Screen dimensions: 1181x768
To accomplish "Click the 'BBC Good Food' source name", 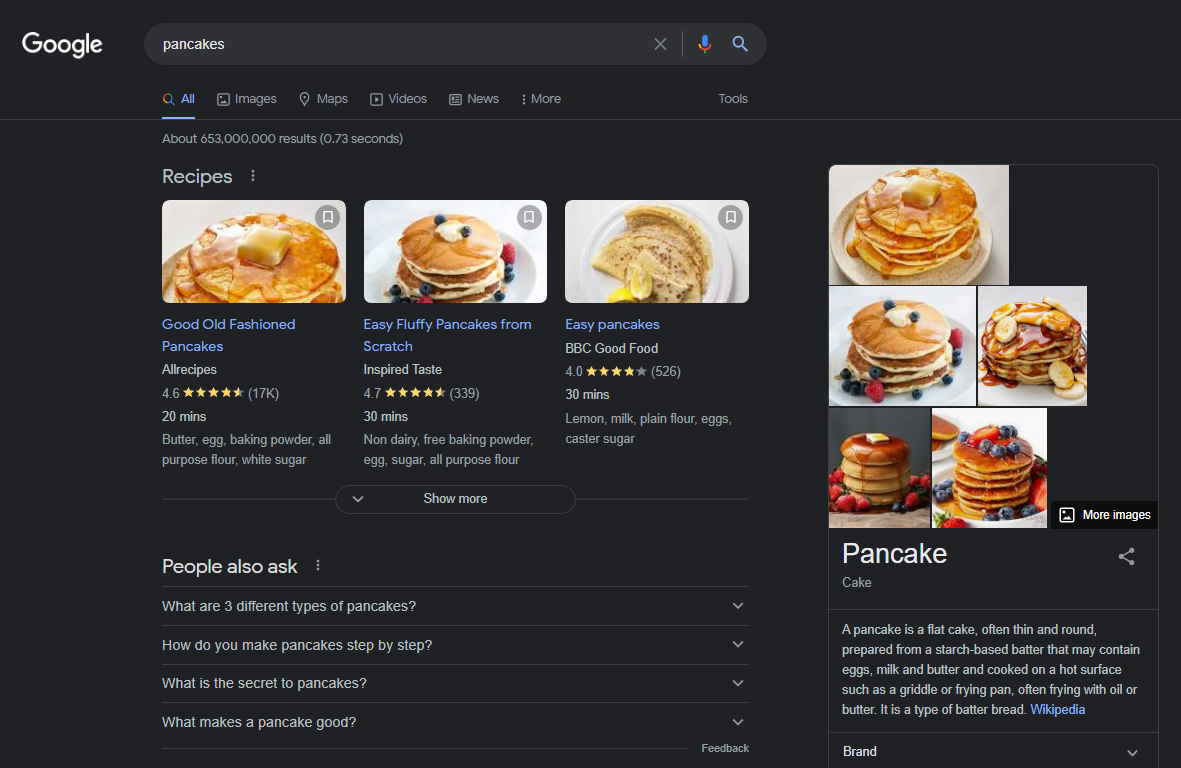I will 612,348.
